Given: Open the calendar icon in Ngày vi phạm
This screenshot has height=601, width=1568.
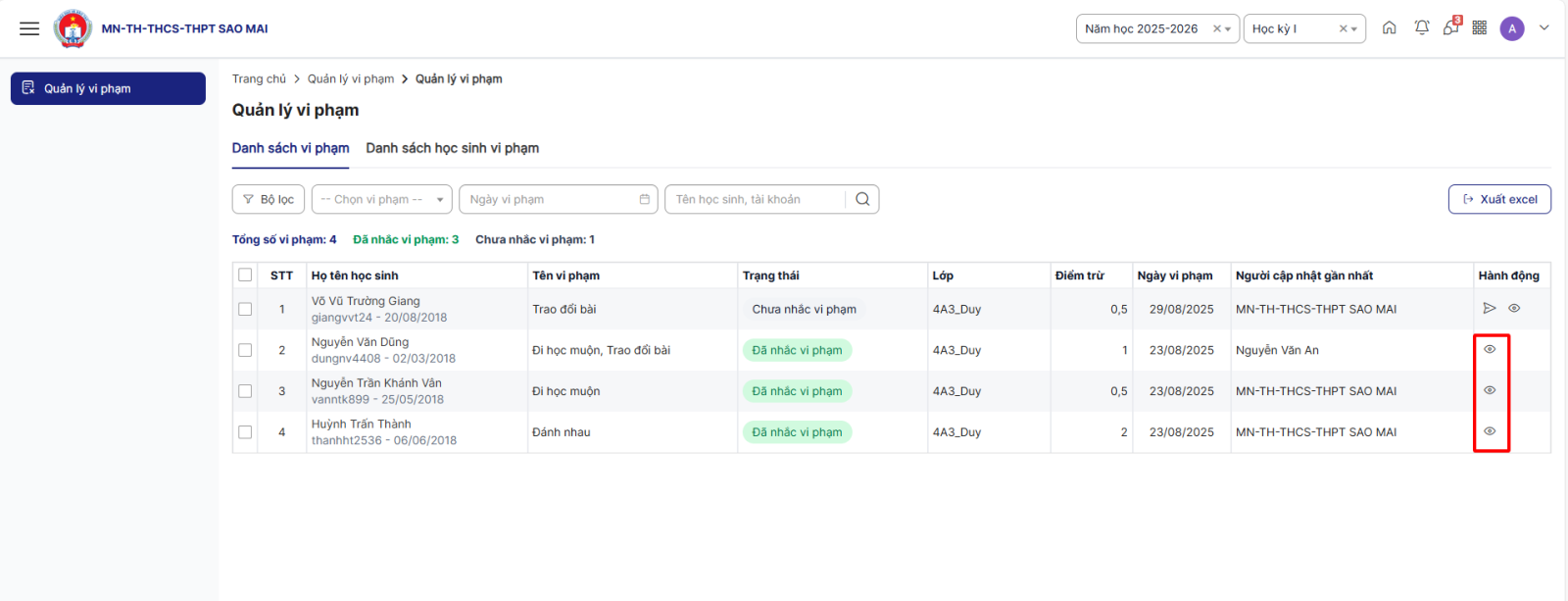Looking at the screenshot, I should pos(644,199).
